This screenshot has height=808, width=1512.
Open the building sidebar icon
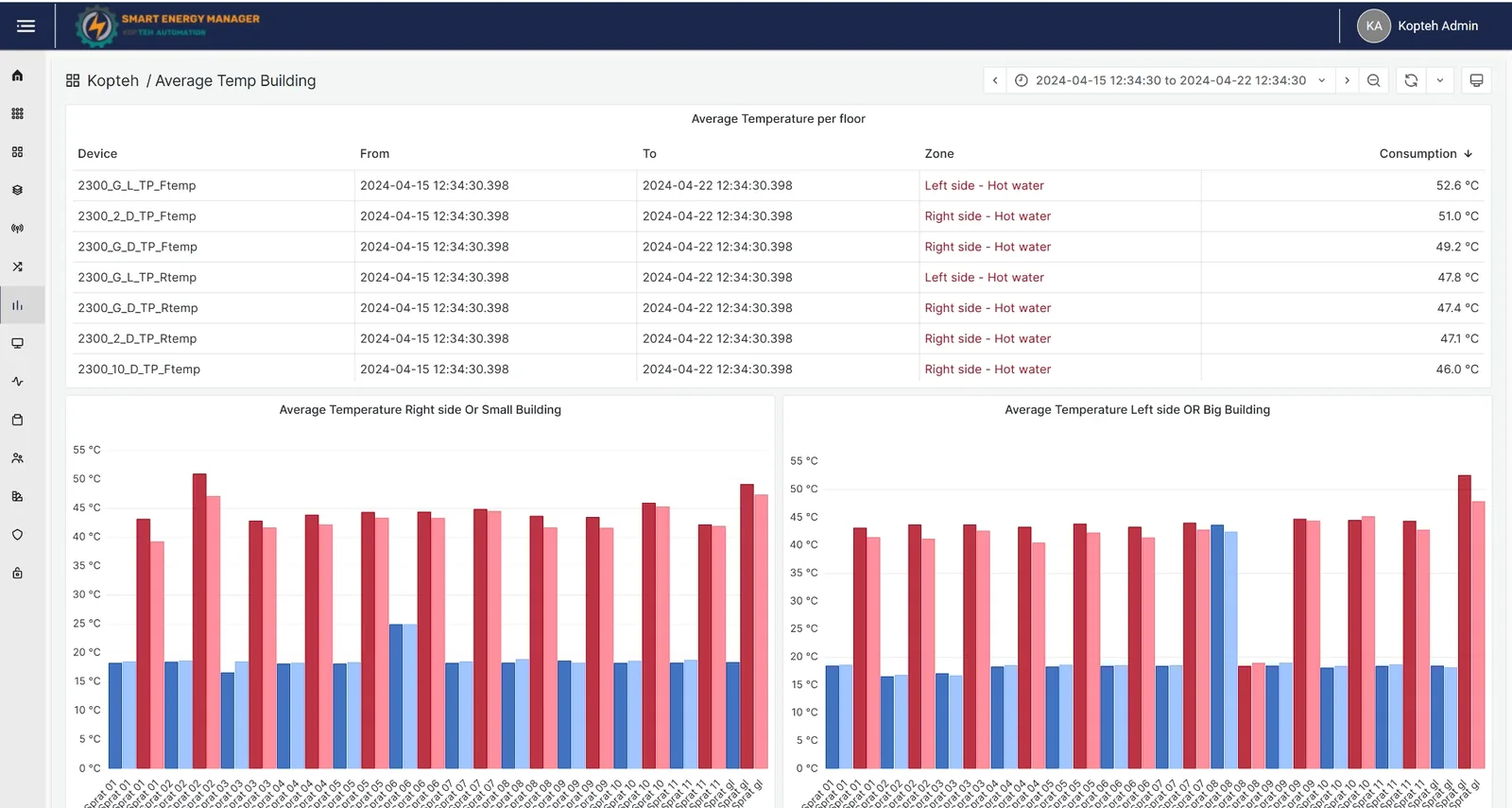pyautogui.click(x=17, y=496)
